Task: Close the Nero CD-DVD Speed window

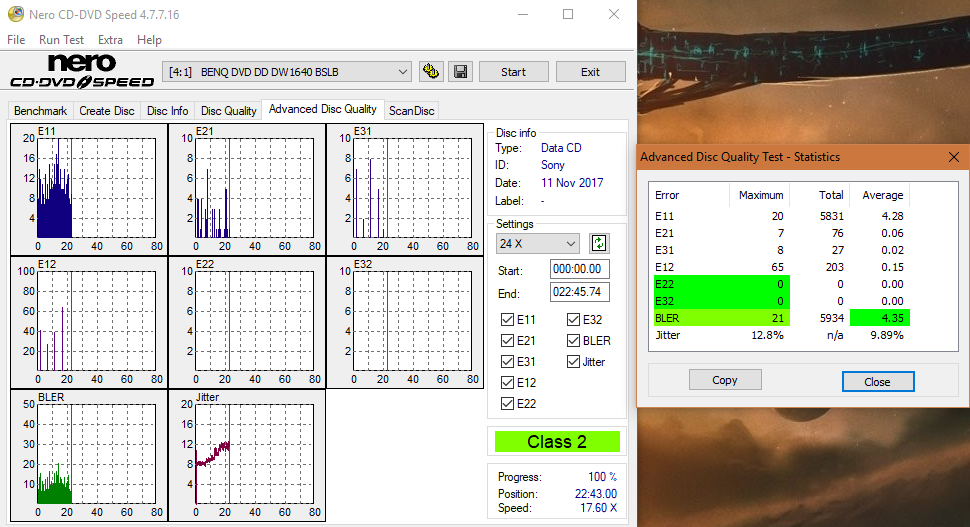Action: click(614, 14)
